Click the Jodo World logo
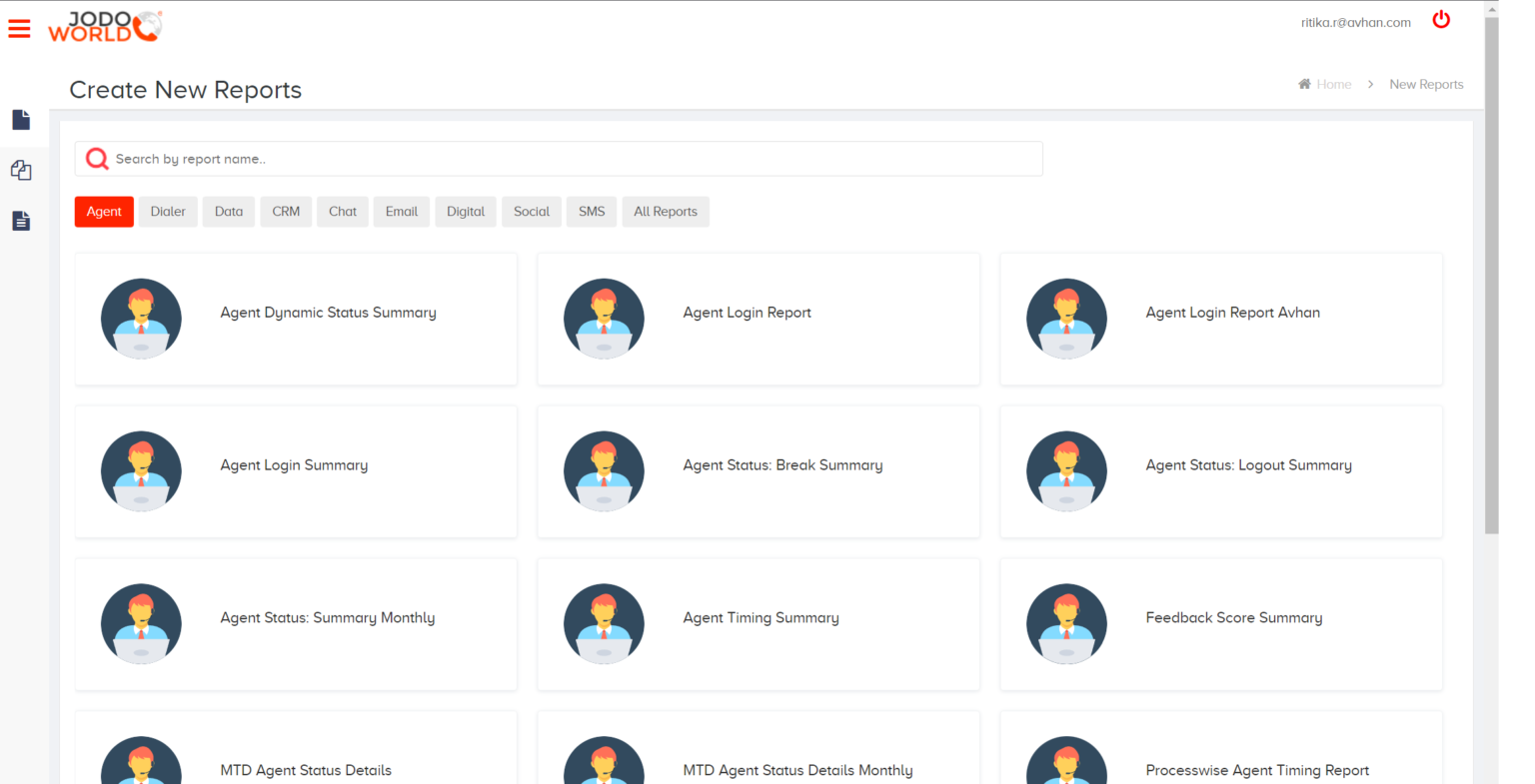Image resolution: width=1535 pixels, height=784 pixels. (x=105, y=27)
